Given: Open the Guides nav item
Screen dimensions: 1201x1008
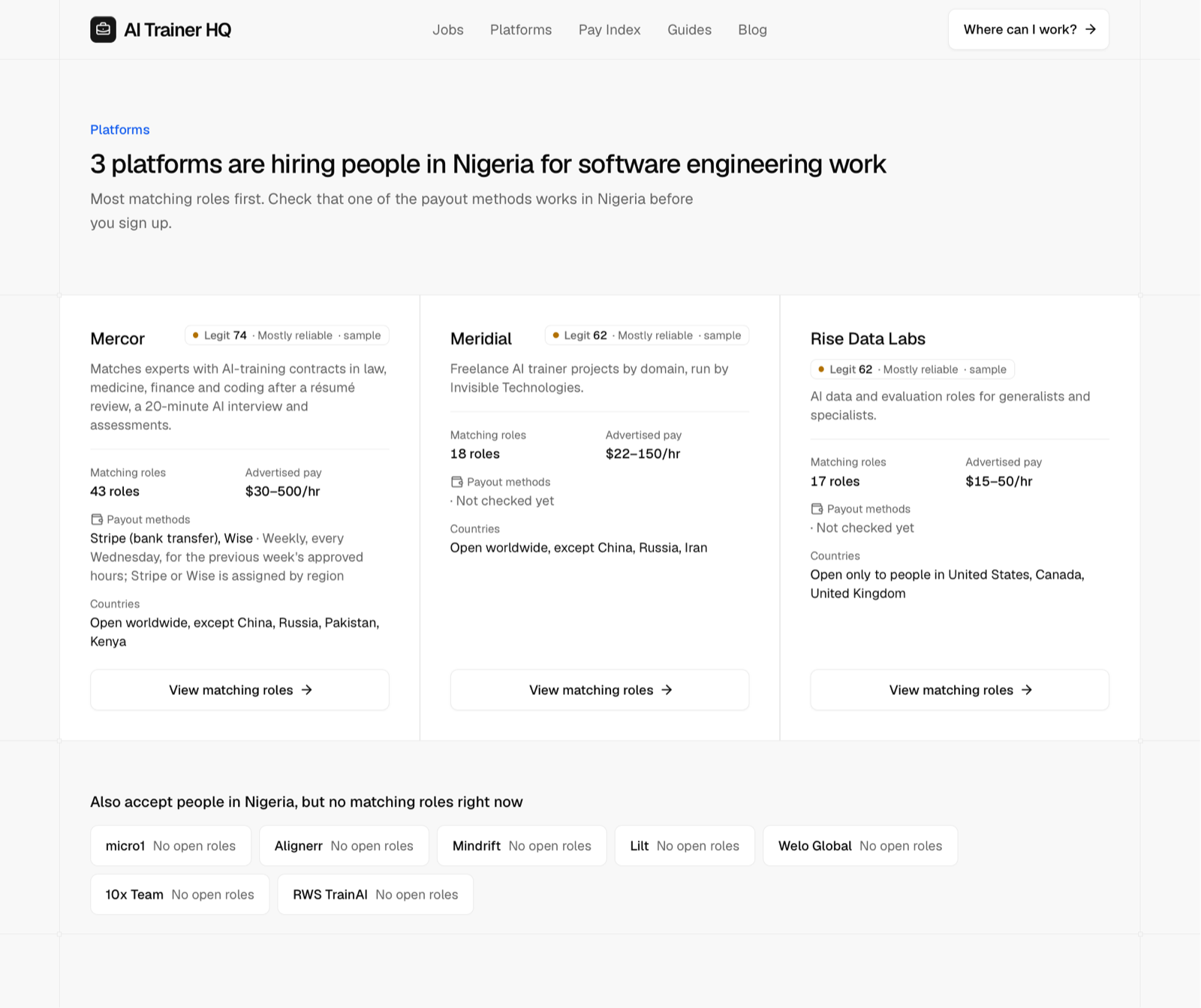Looking at the screenshot, I should point(689,29).
